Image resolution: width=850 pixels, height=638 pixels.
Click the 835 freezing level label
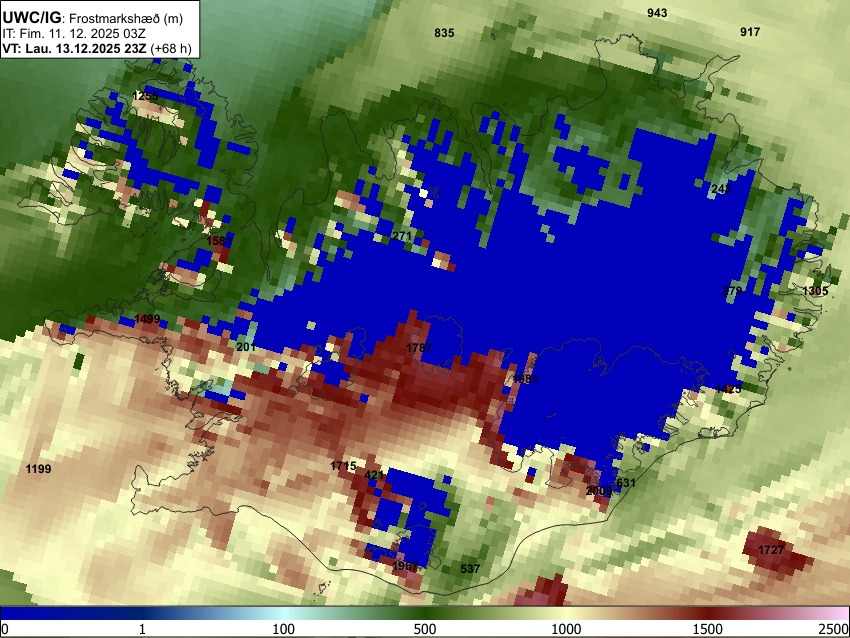pyautogui.click(x=444, y=33)
